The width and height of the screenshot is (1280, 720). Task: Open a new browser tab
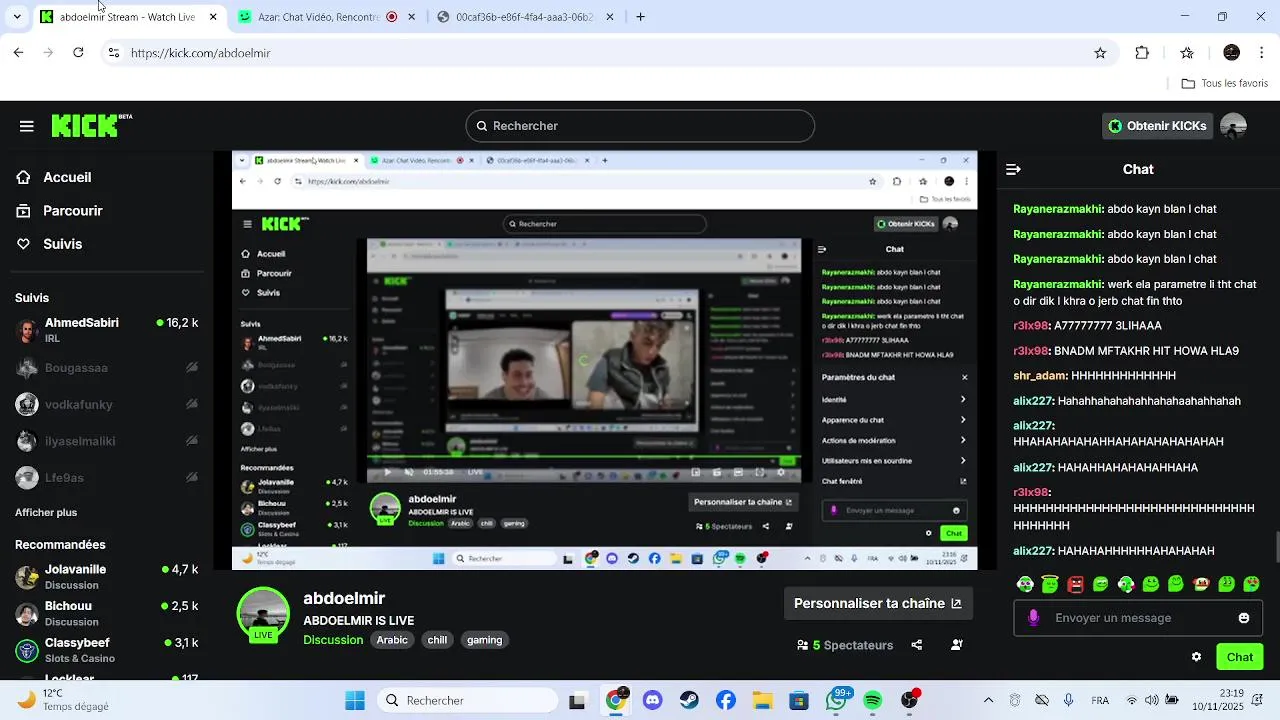[640, 17]
